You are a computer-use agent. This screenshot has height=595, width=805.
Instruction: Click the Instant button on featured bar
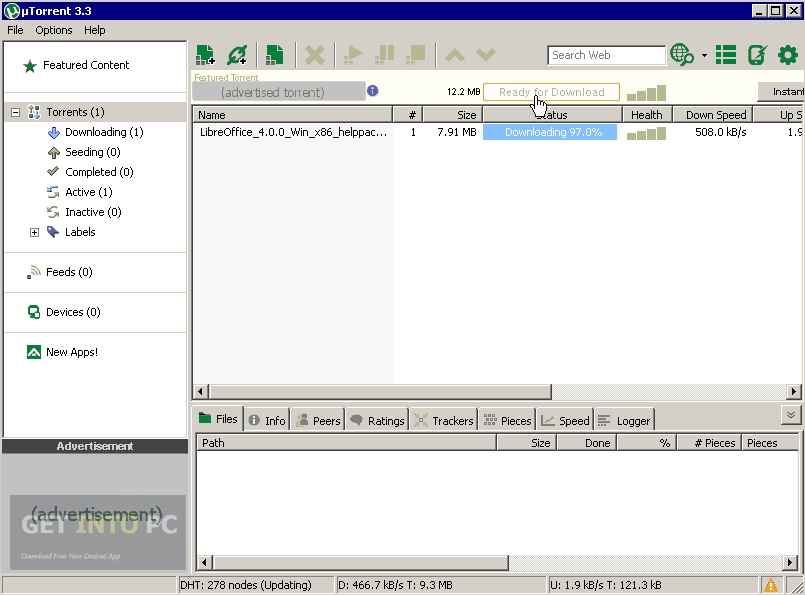coord(781,92)
